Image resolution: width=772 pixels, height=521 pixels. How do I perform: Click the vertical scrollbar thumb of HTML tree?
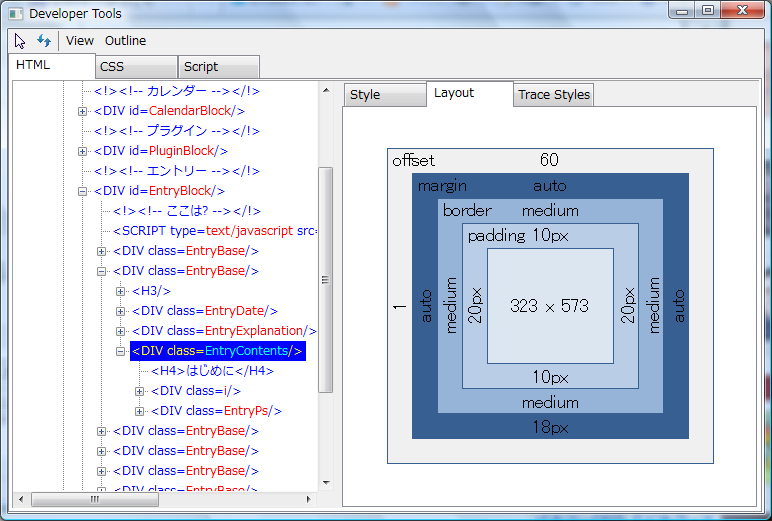point(325,280)
